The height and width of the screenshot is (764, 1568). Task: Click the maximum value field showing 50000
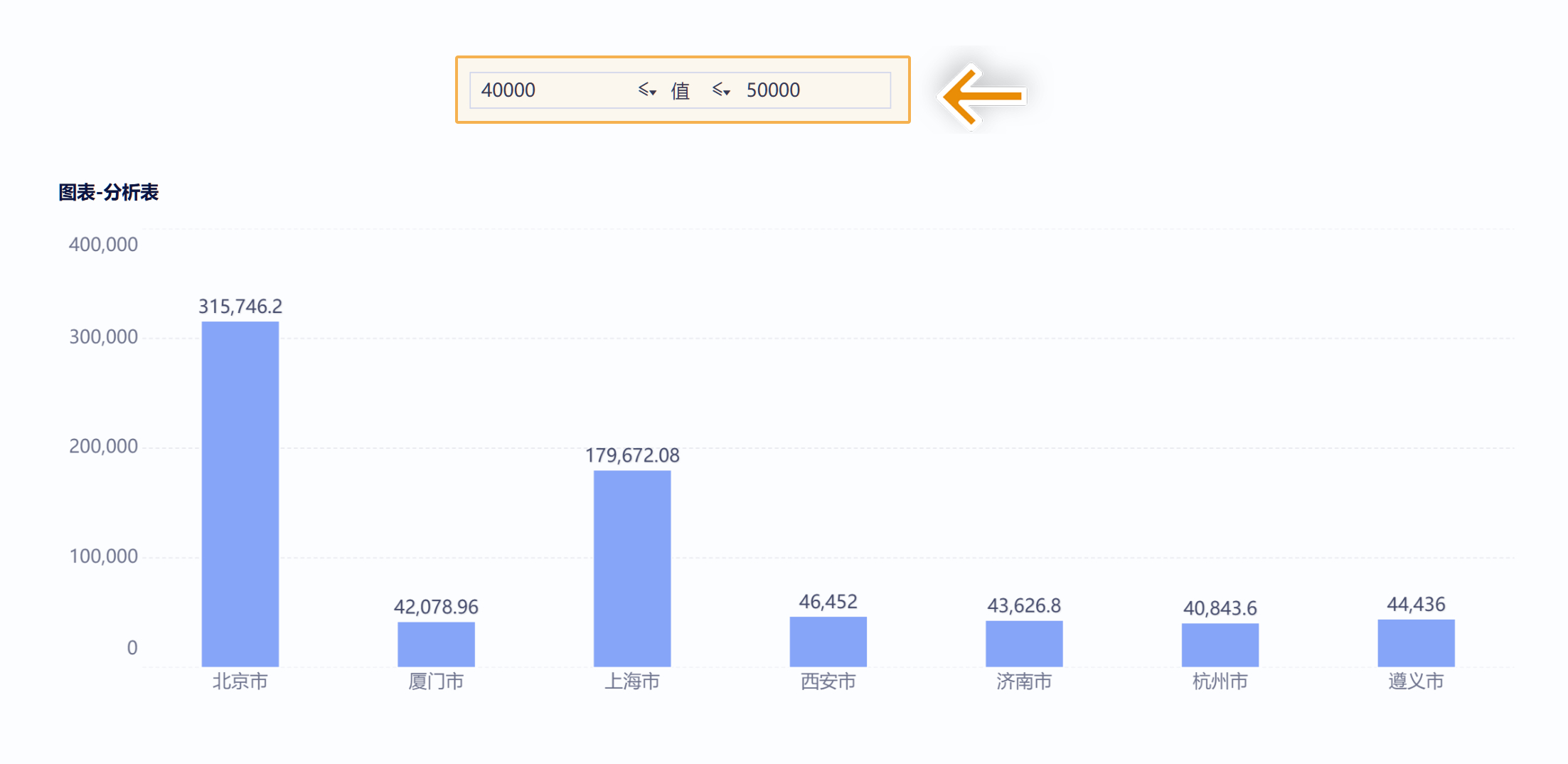pyautogui.click(x=811, y=90)
